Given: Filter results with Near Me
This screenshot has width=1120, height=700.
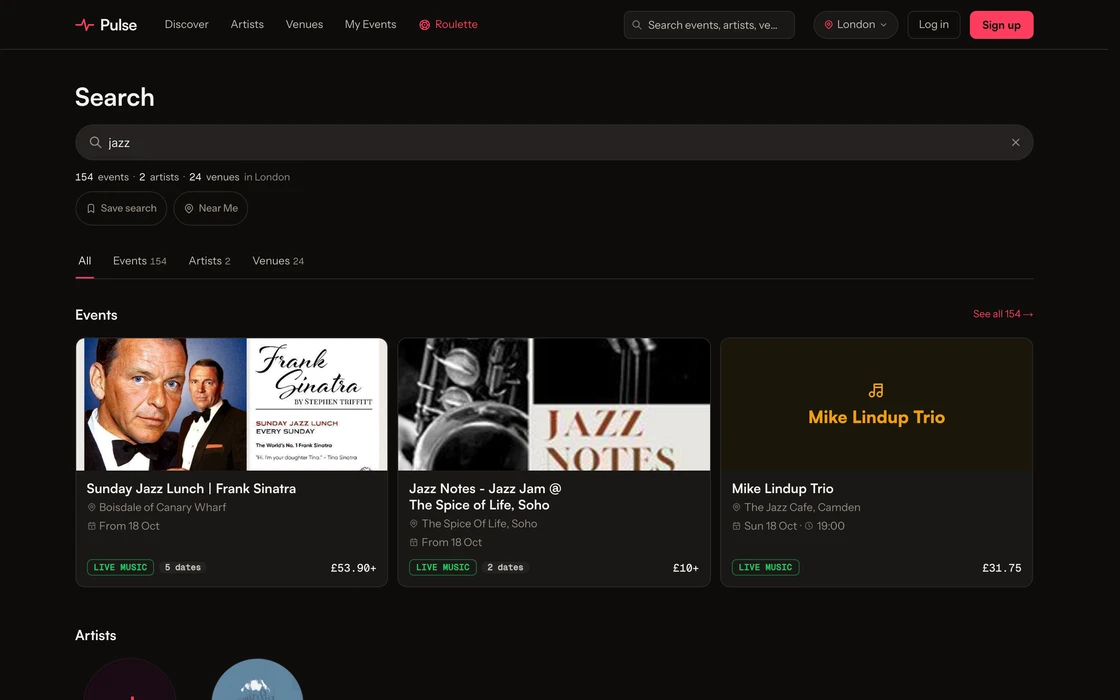Looking at the screenshot, I should click(x=211, y=209).
